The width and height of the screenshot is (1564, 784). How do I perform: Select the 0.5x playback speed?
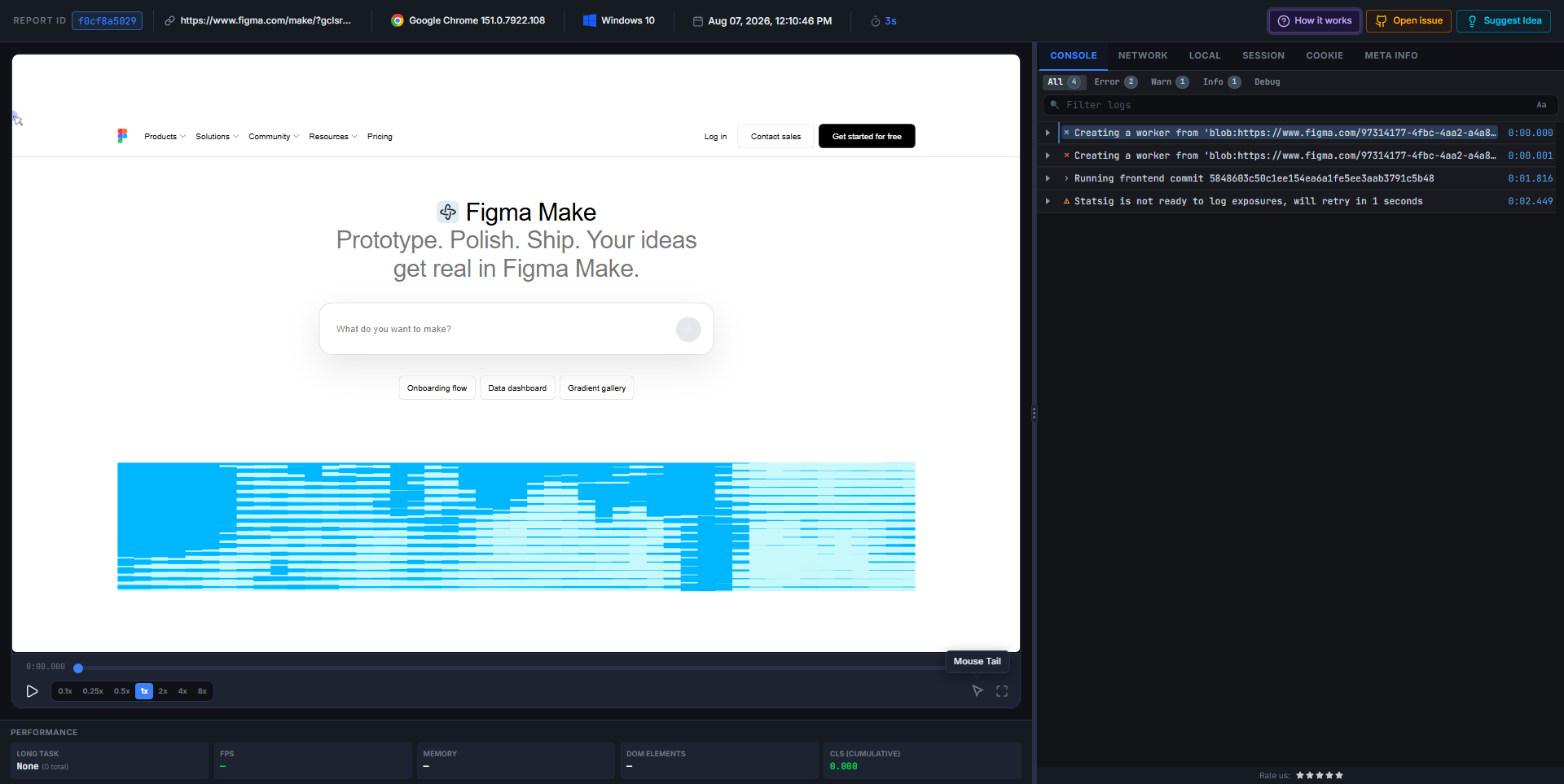(122, 691)
